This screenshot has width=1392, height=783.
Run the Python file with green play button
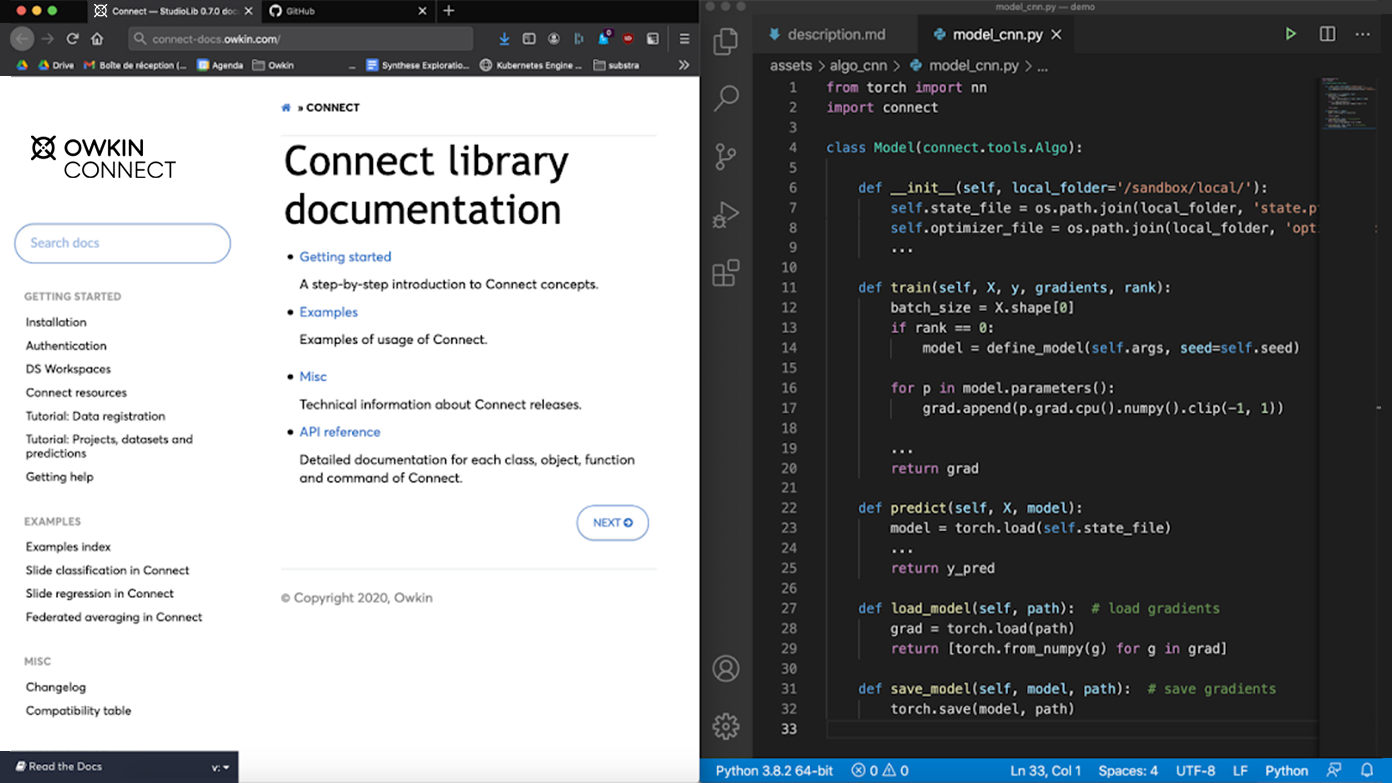pyautogui.click(x=1290, y=34)
